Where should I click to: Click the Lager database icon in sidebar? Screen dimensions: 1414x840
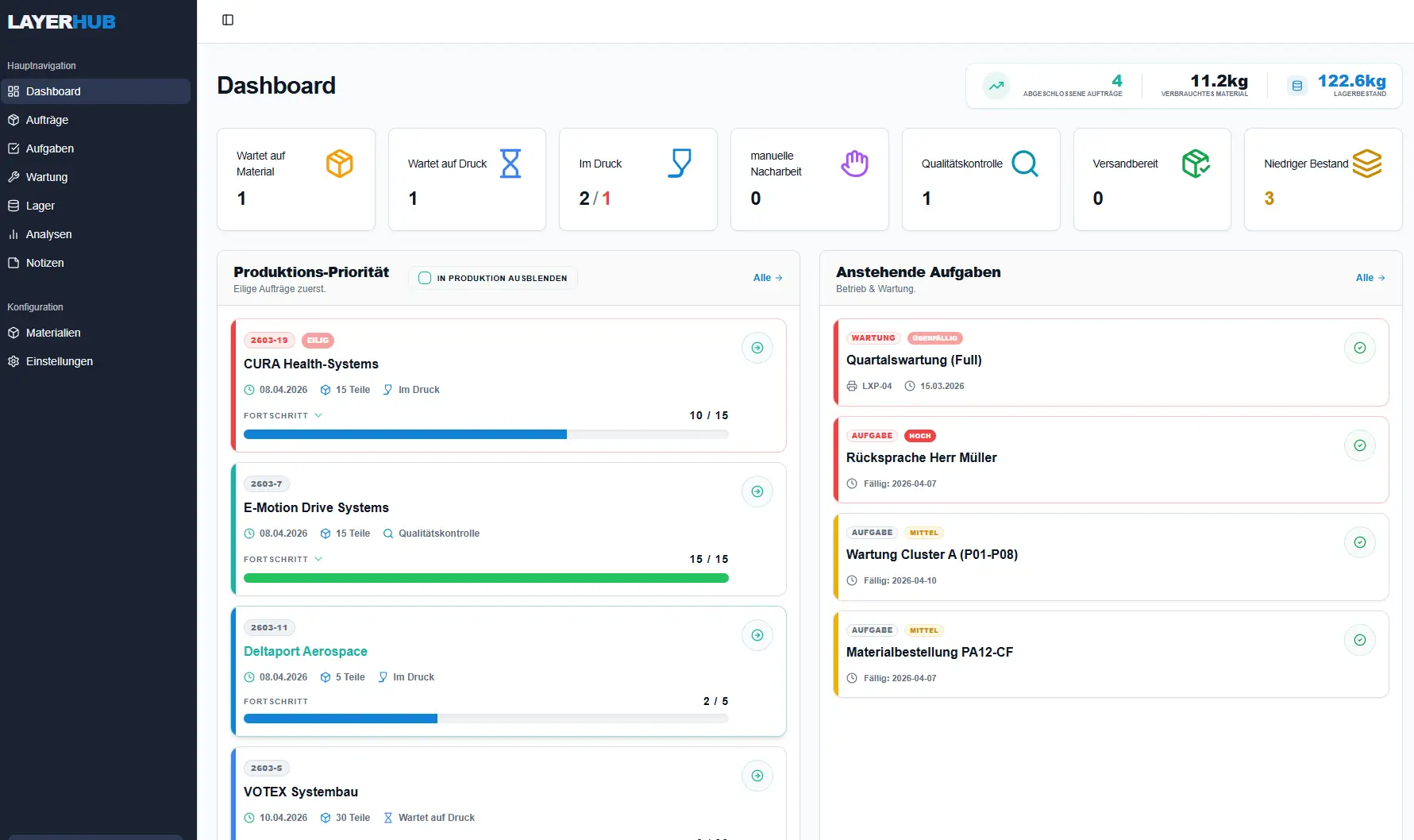[x=13, y=206]
